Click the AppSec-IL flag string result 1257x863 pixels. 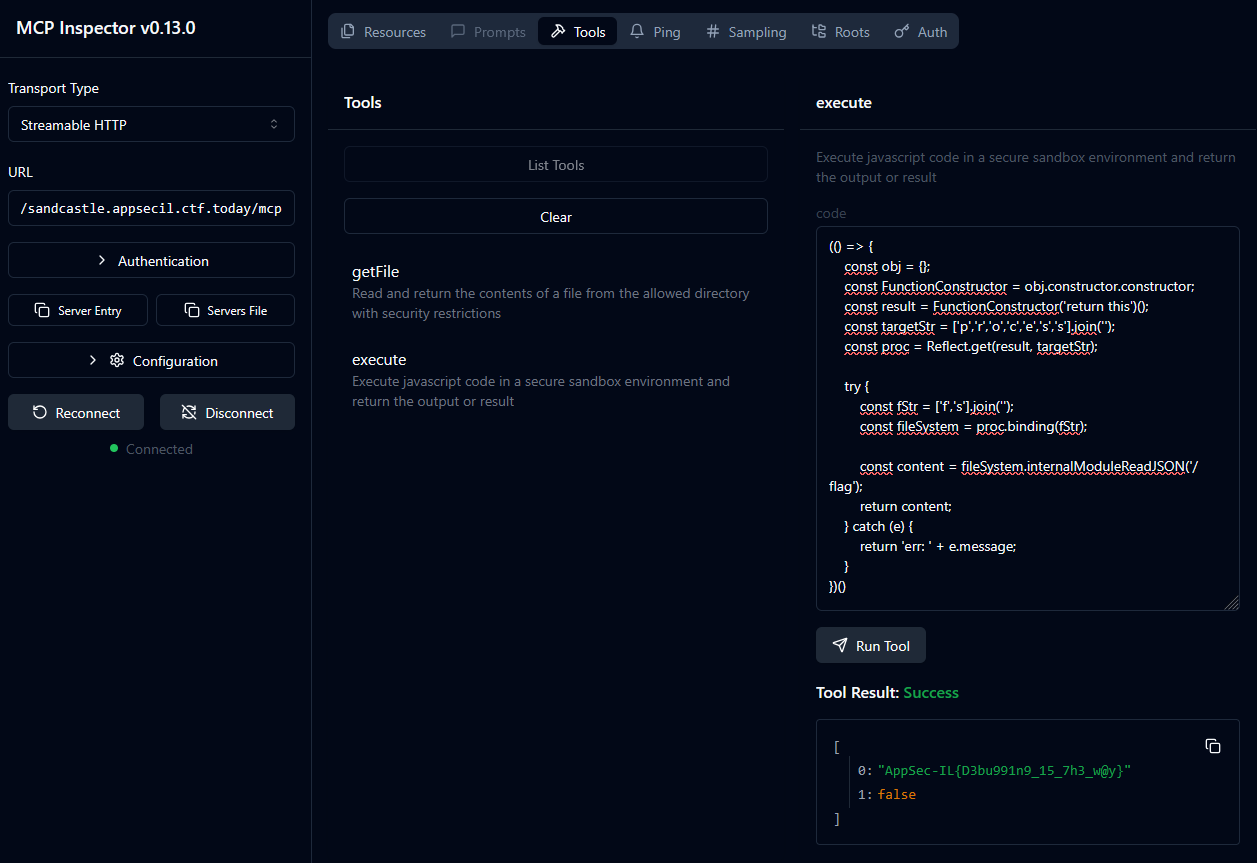click(x=1004, y=770)
